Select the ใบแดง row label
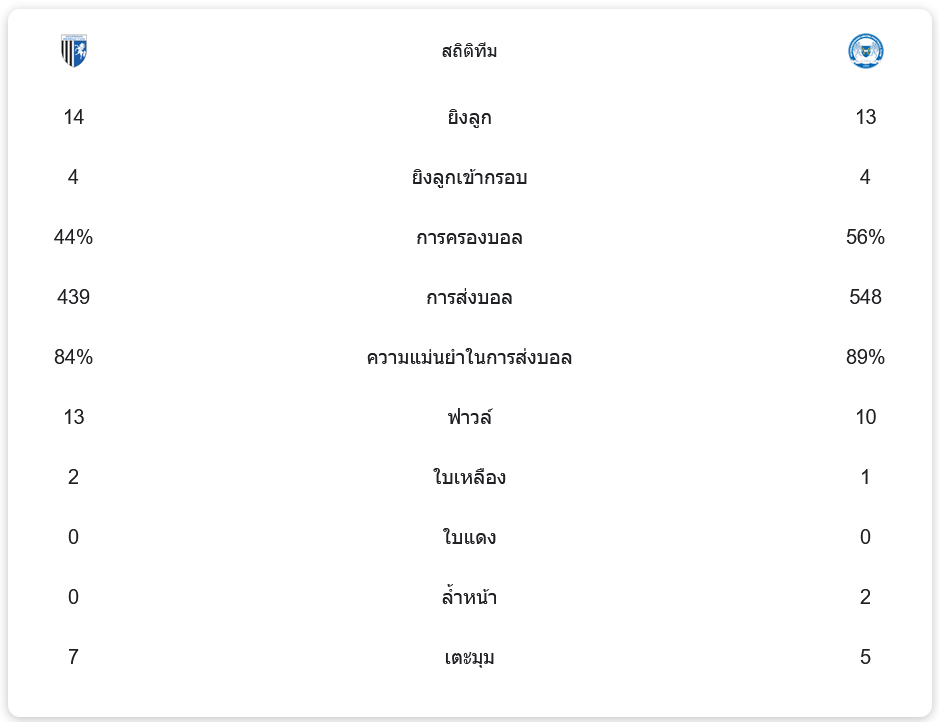939x722 pixels. 469,538
